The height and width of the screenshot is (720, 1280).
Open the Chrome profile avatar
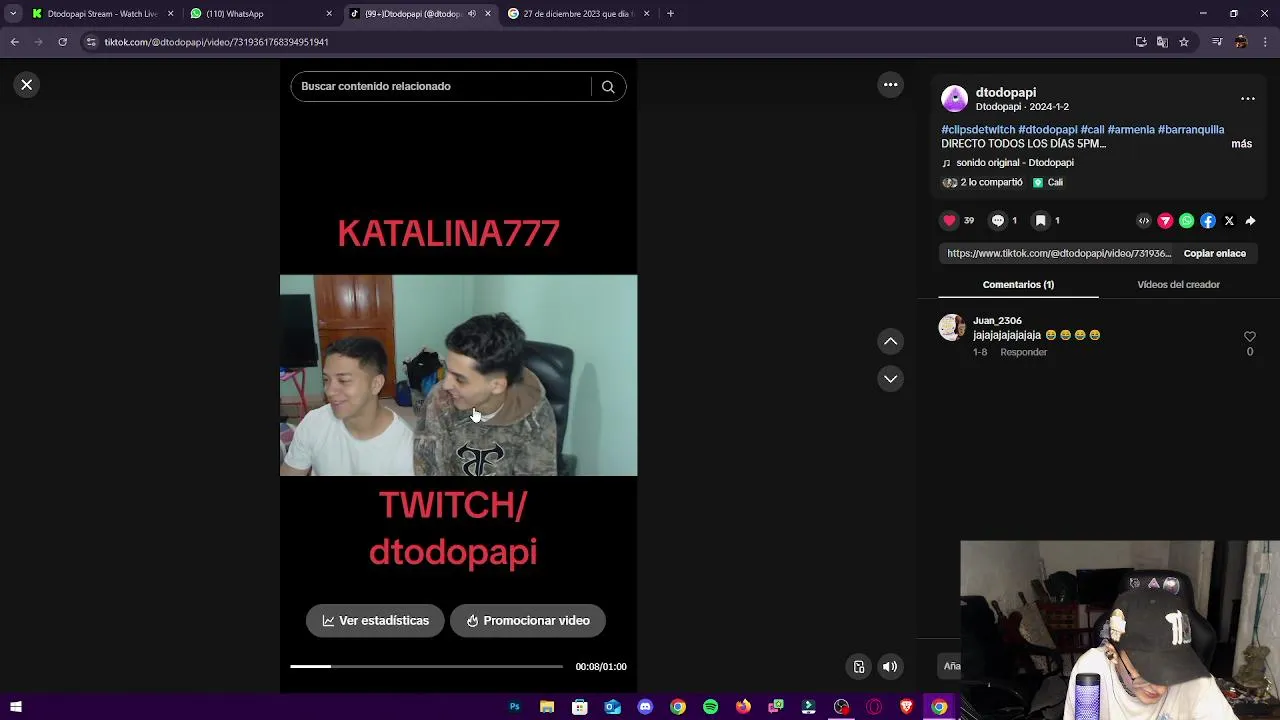(x=1241, y=42)
